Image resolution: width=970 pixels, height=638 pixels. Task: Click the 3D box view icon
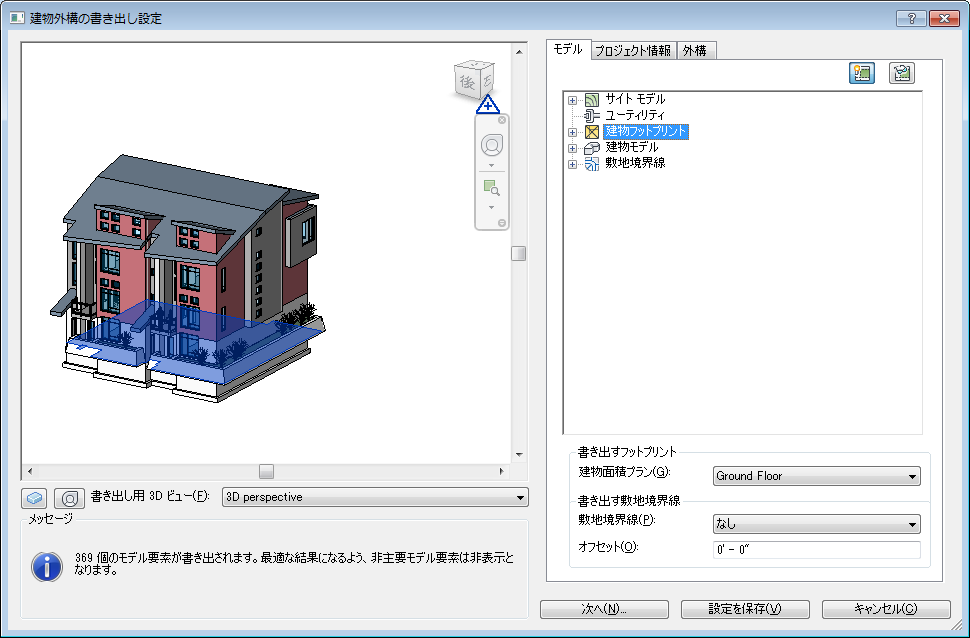[x=34, y=498]
